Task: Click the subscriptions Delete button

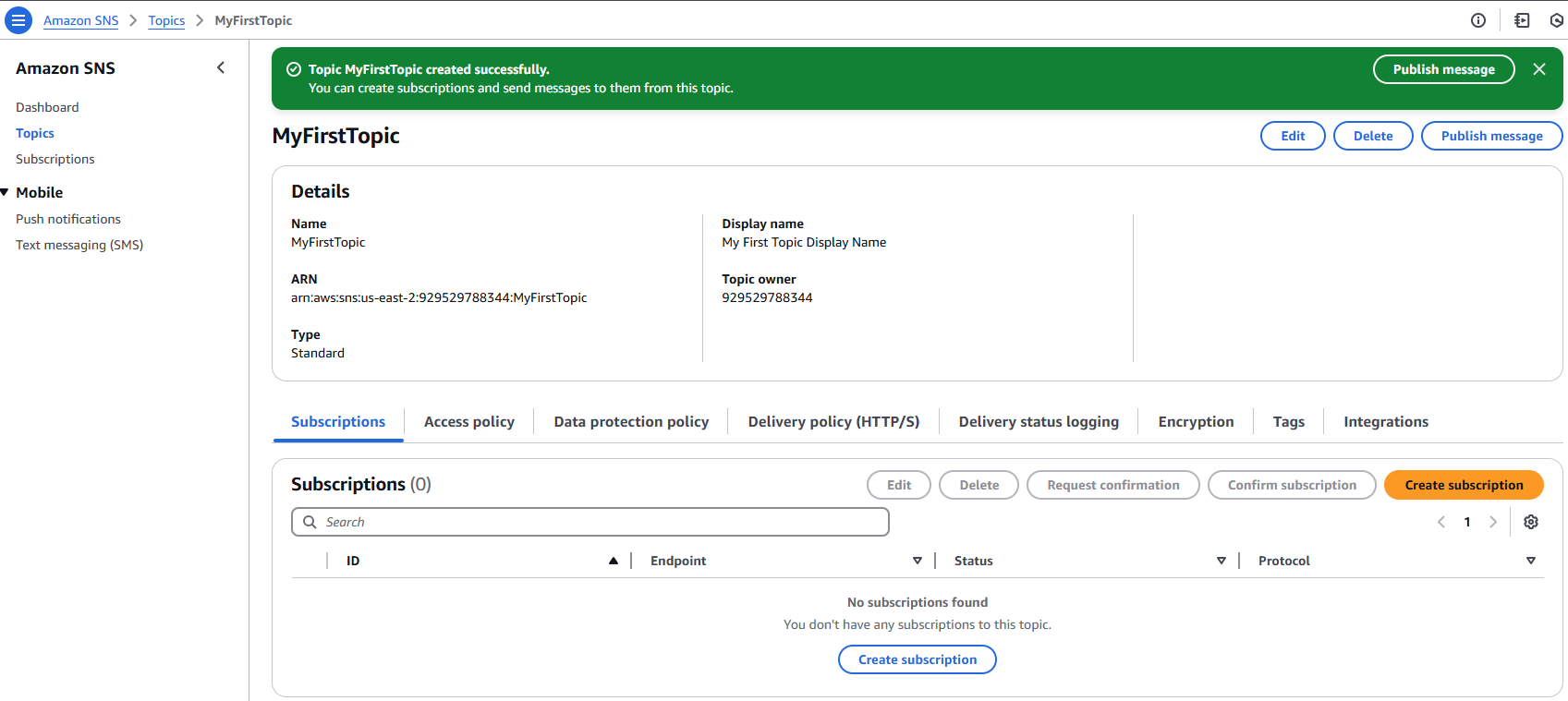Action: pyautogui.click(x=978, y=485)
